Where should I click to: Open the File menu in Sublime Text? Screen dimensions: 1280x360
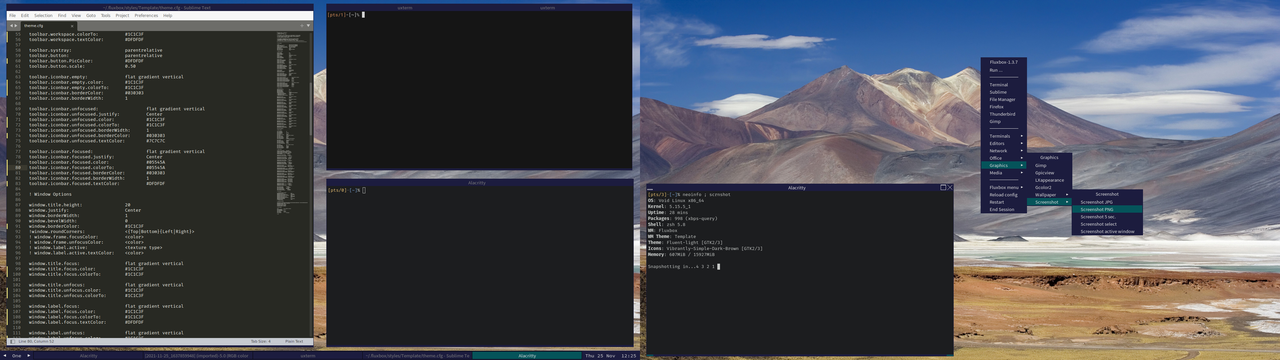[x=12, y=16]
